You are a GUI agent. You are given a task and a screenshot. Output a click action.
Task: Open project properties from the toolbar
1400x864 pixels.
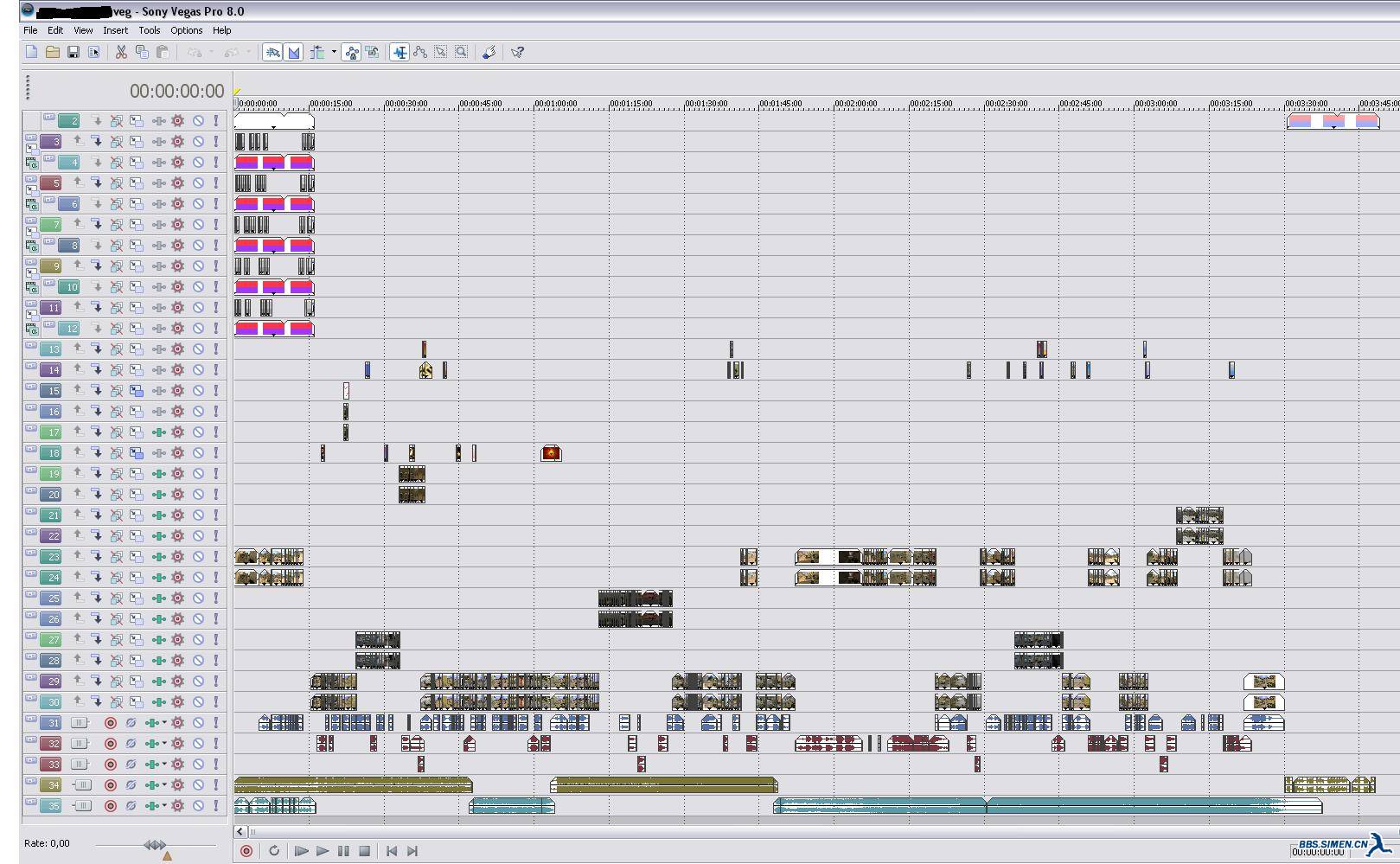[94, 52]
